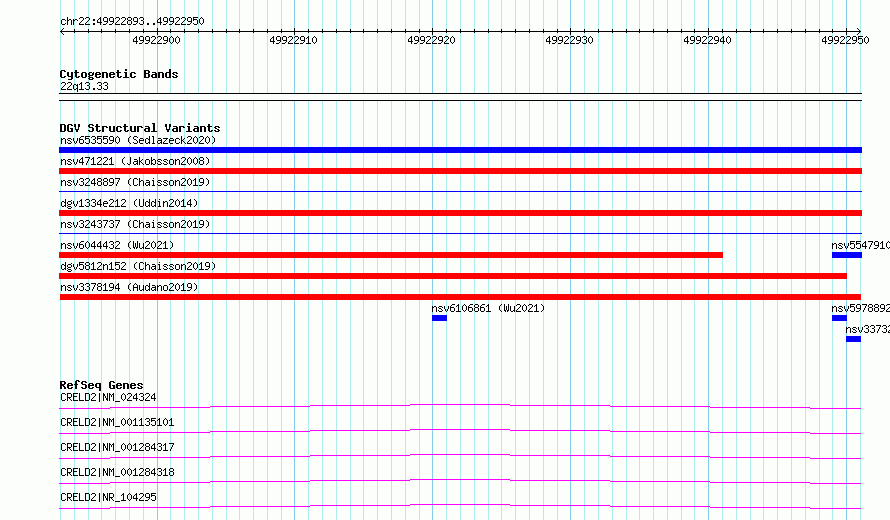
Task: Click the magenta line under CRELD2|NR_104295
Action: coord(460,506)
